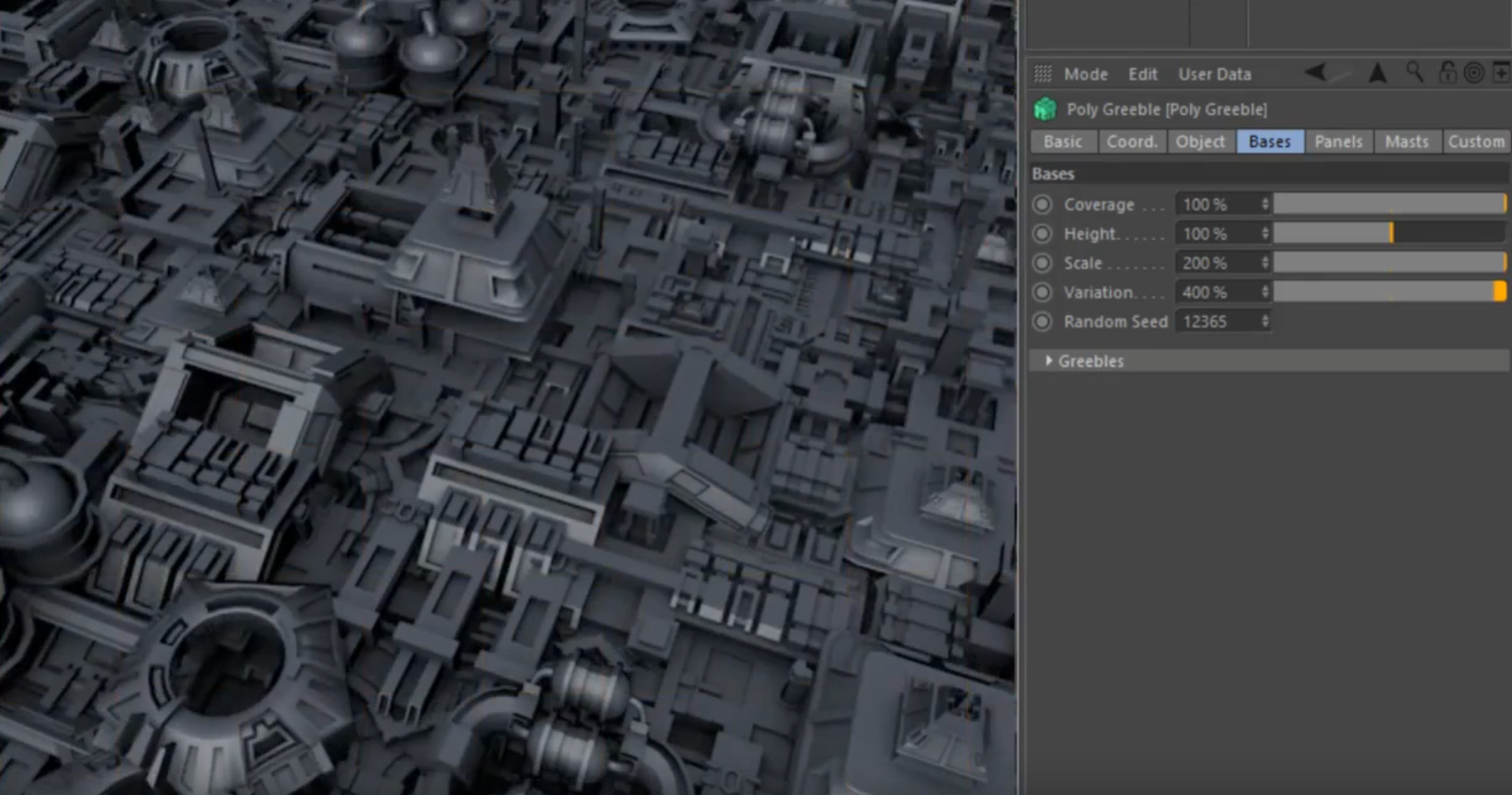Click the Height slider bar
This screenshot has height=795, width=1512.
click(1390, 234)
